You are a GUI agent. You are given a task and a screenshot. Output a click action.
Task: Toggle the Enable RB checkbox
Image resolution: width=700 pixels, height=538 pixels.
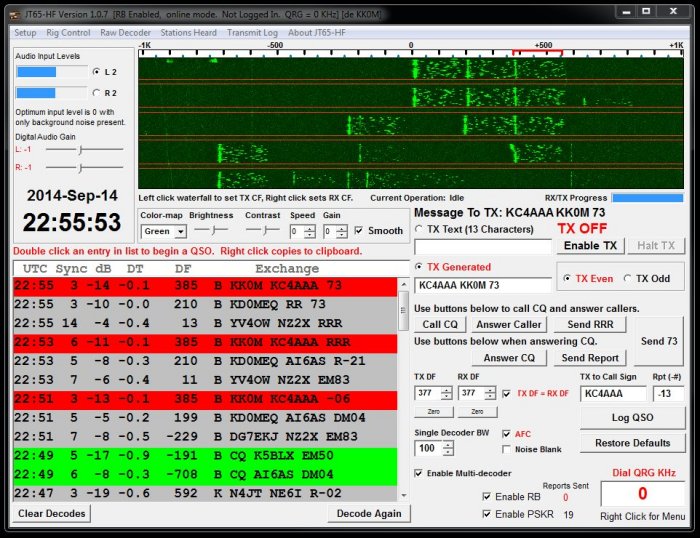click(487, 496)
